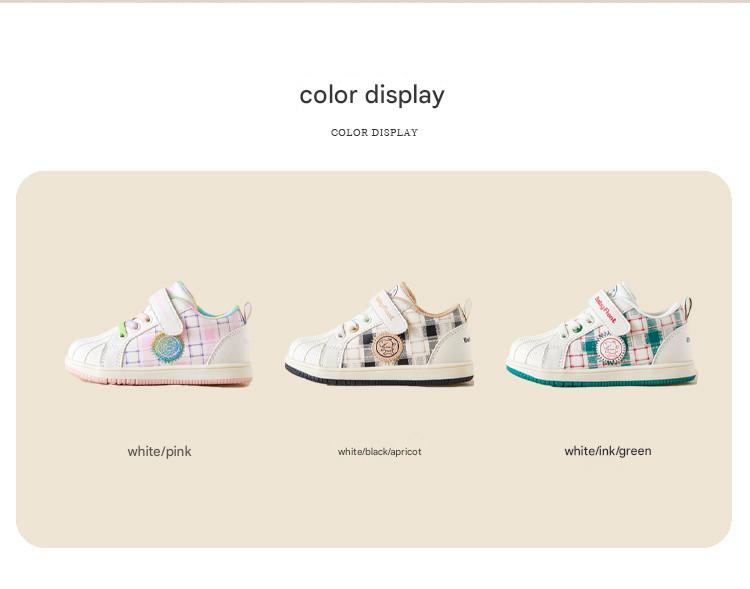Click the rainbow round badge on pink shoe
The image size is (750, 589).
point(168,347)
